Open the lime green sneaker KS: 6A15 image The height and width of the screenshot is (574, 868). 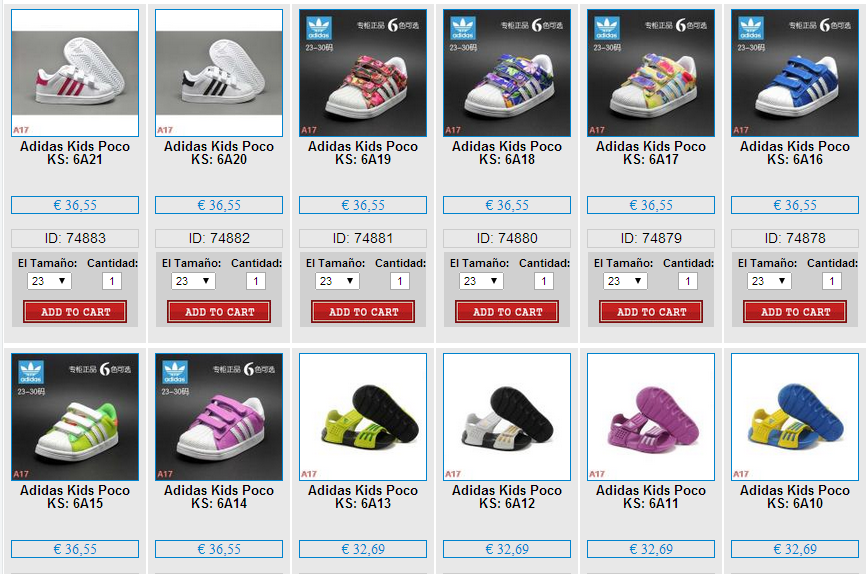click(x=75, y=417)
